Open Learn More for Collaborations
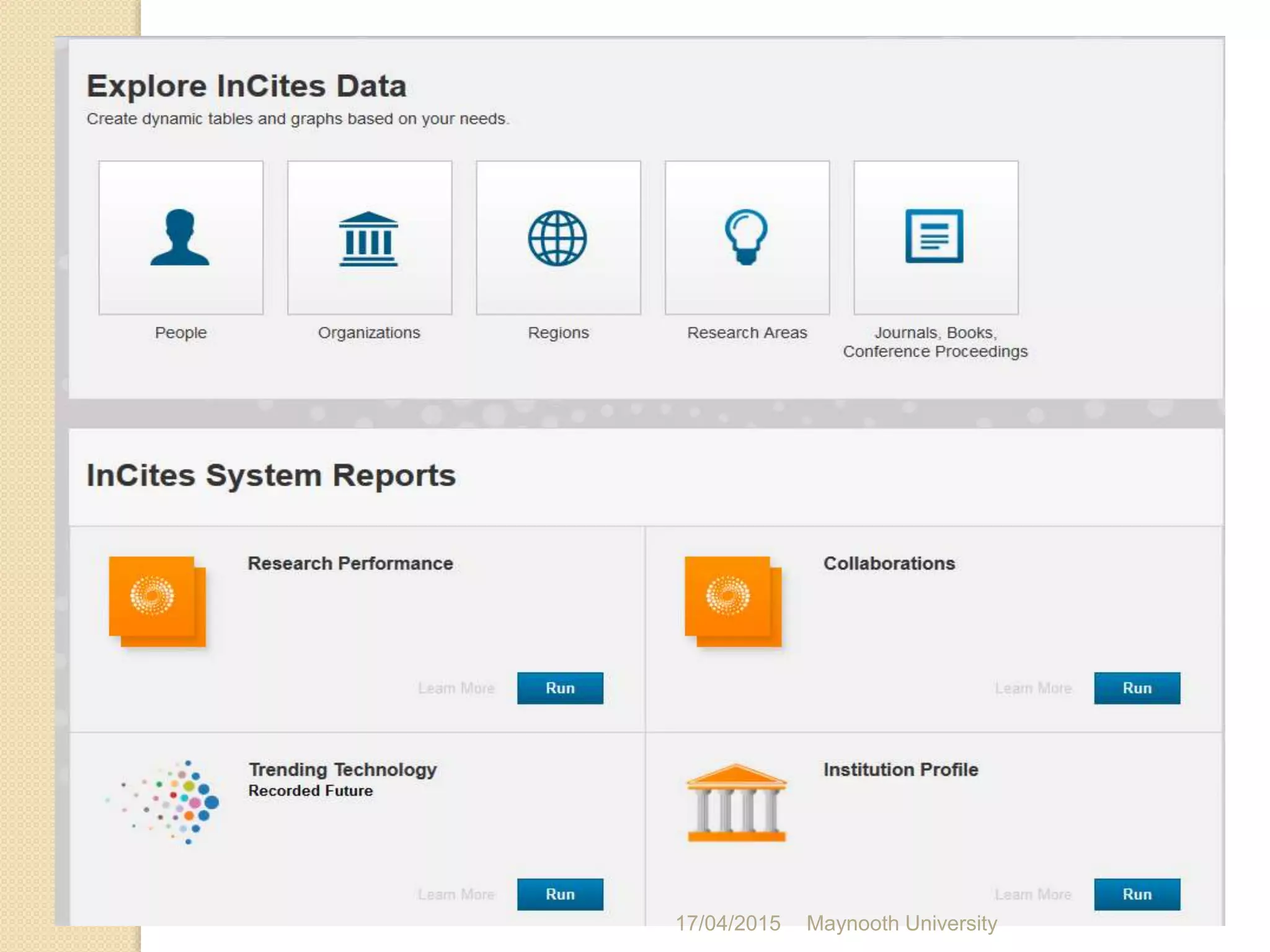Image resolution: width=1270 pixels, height=952 pixels. tap(1032, 688)
